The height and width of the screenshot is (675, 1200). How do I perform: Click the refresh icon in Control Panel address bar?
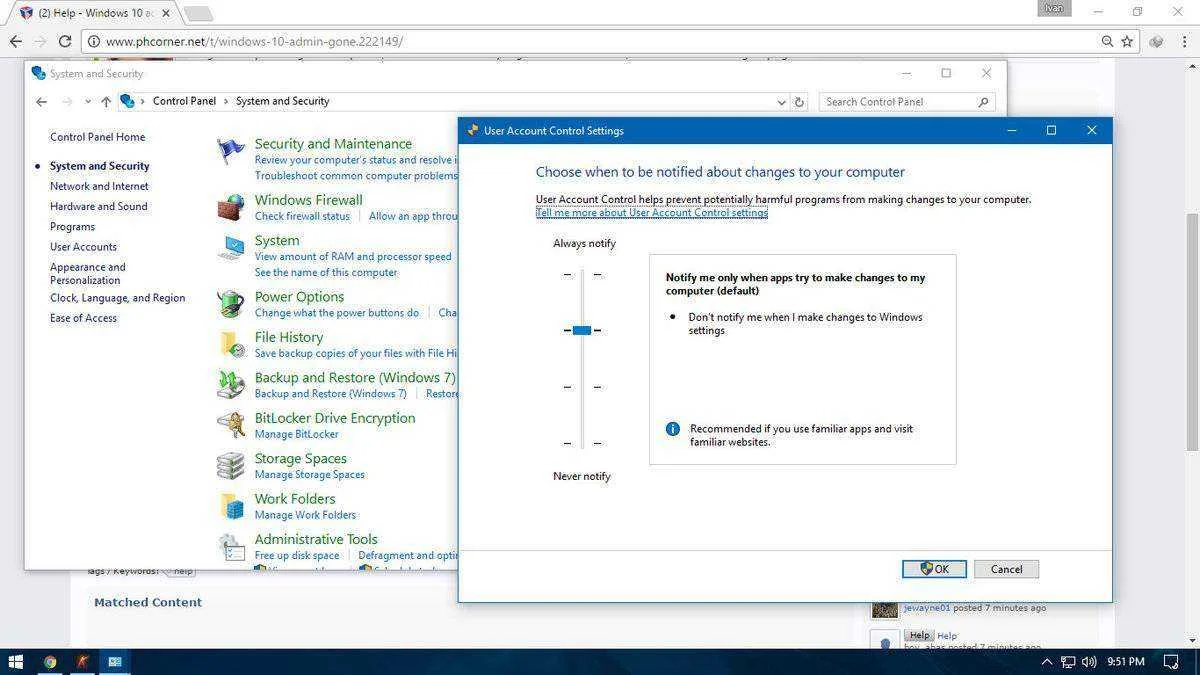pyautogui.click(x=799, y=101)
